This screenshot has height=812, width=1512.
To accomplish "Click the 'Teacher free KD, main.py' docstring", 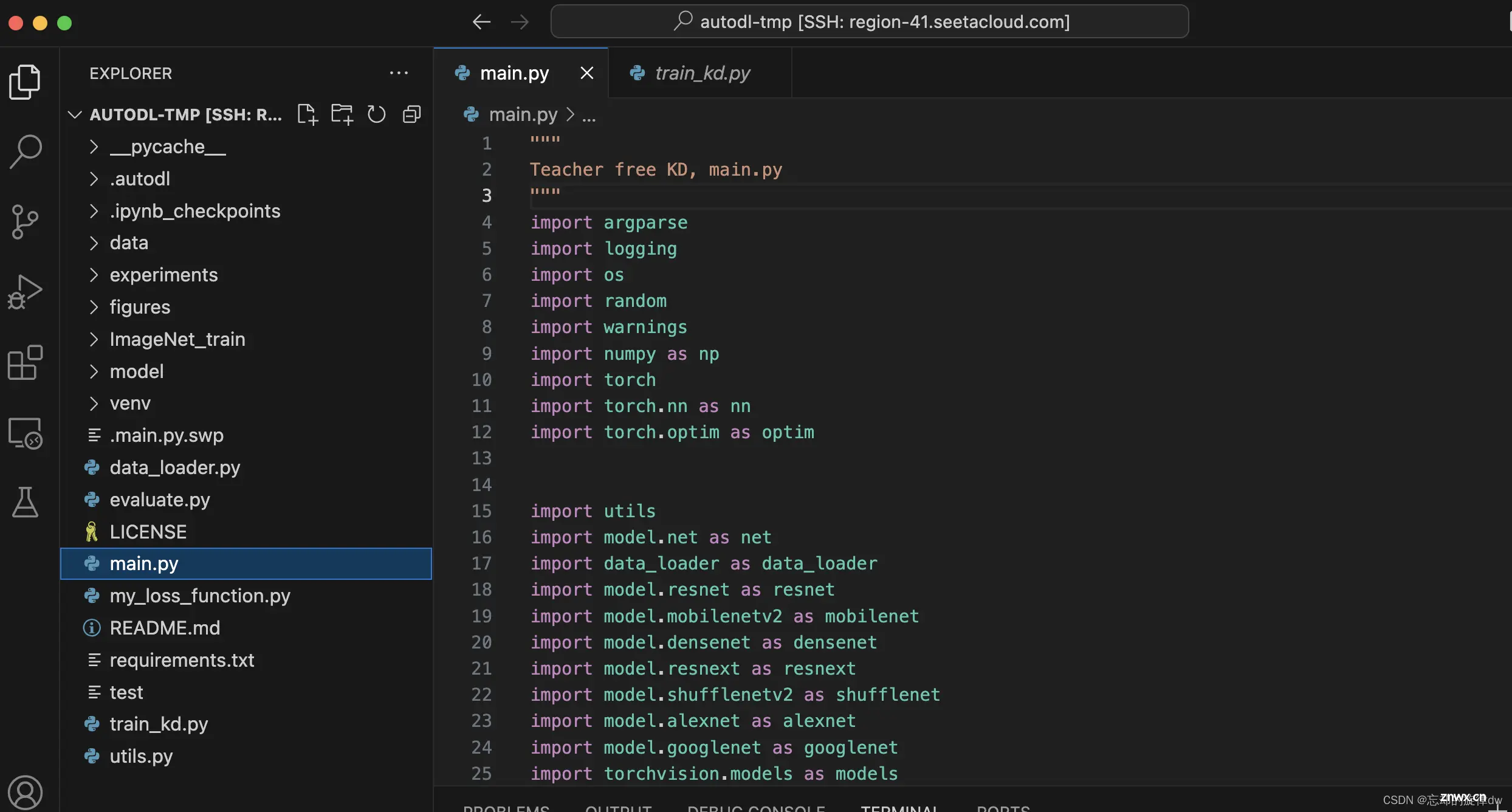I will click(x=656, y=170).
